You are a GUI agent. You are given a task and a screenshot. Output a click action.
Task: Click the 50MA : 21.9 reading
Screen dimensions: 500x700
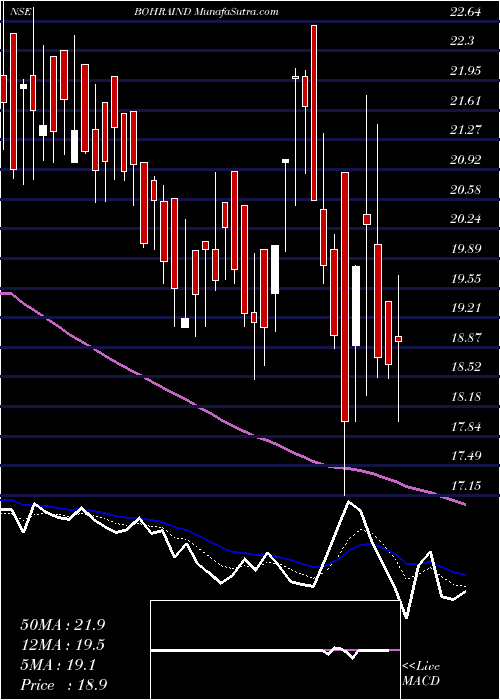click(63, 625)
